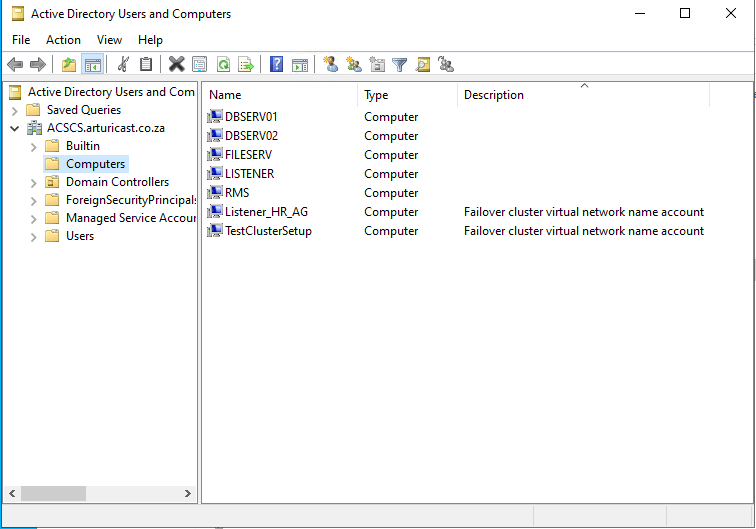This screenshot has height=529, width=756.
Task: Expand the Domain Controllers tree node
Action: coord(34,182)
